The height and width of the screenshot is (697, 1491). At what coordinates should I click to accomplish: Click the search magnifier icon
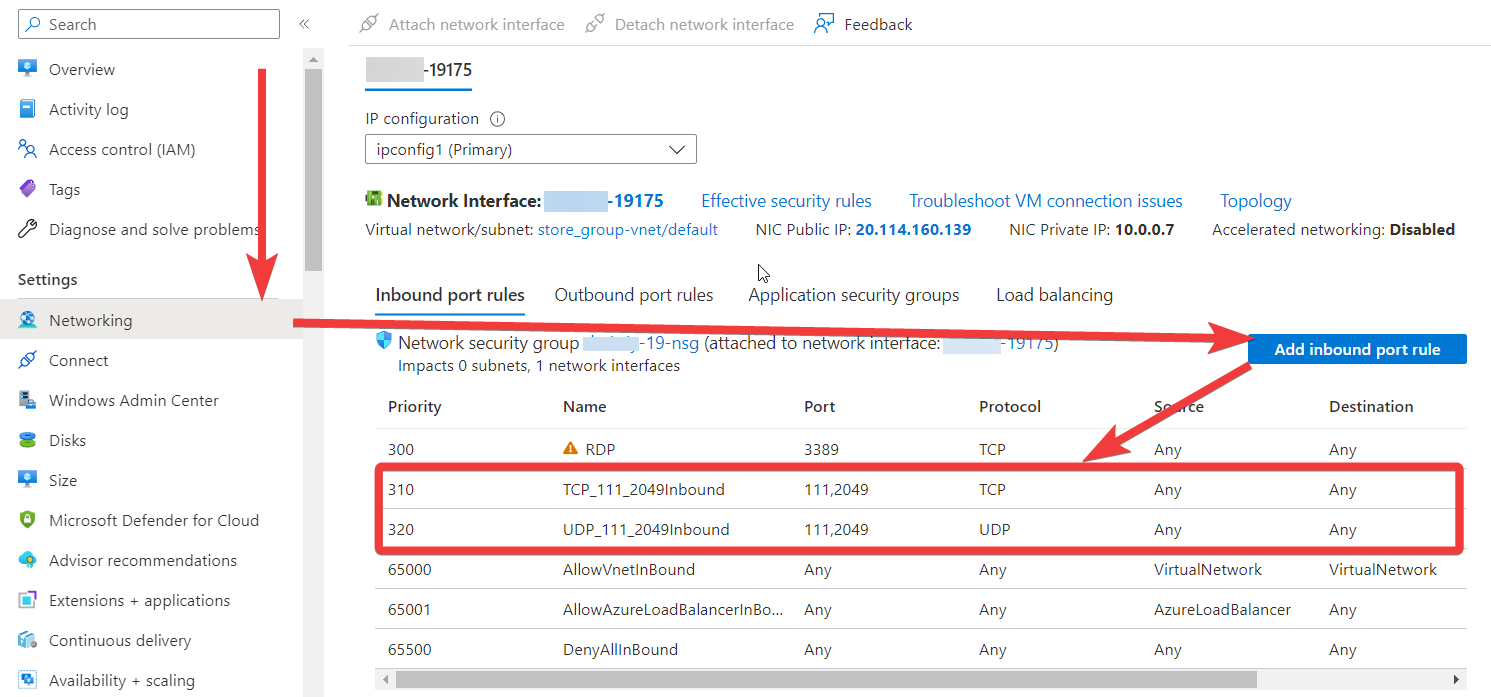35,24
